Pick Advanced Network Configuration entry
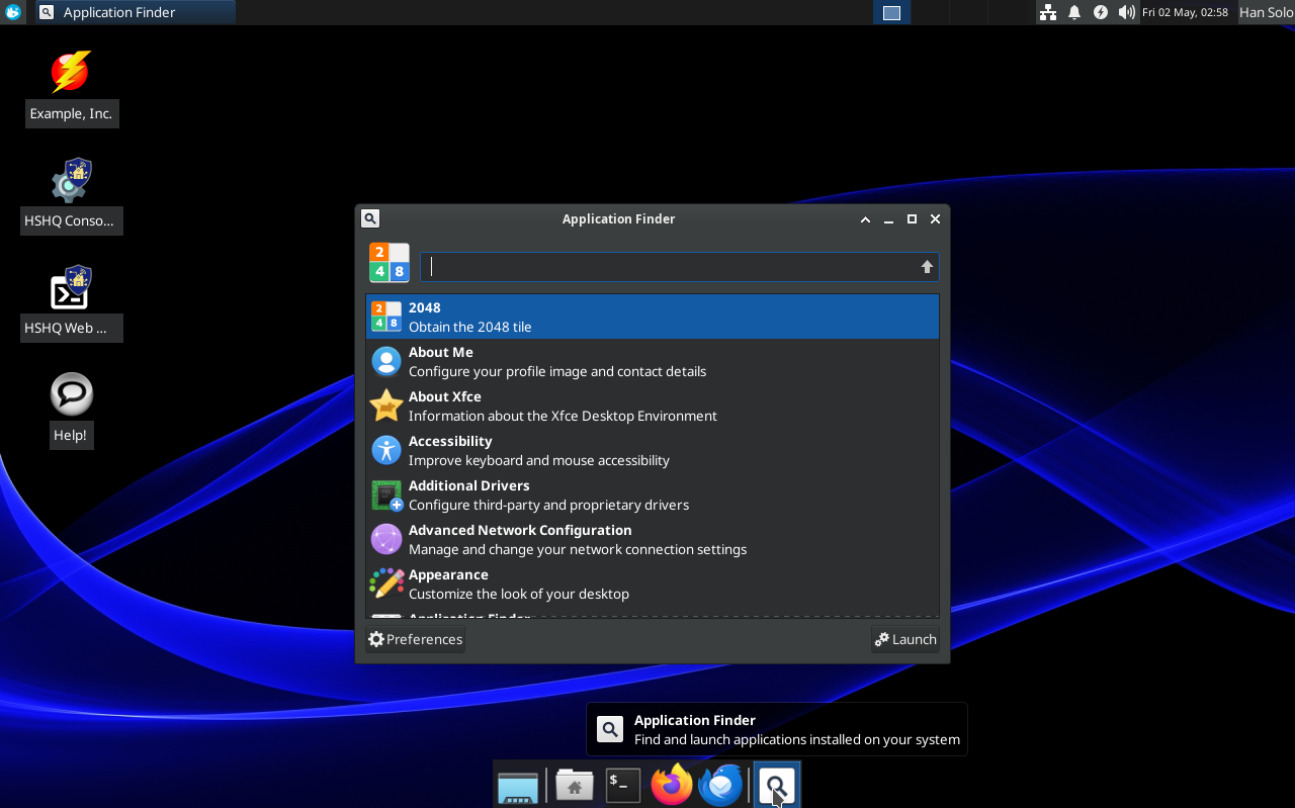 [x=519, y=539]
